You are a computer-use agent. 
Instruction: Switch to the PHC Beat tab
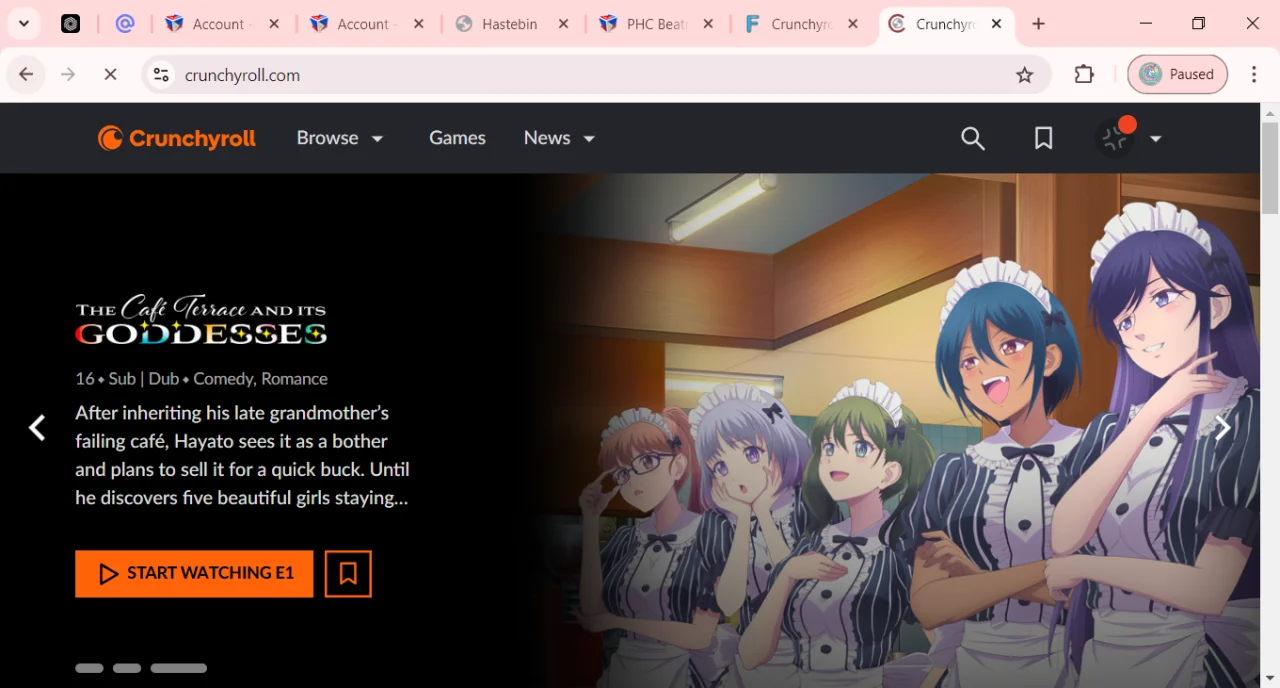pyautogui.click(x=657, y=24)
